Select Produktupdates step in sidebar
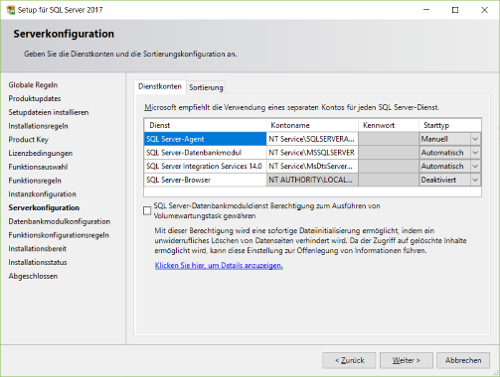 pos(35,99)
